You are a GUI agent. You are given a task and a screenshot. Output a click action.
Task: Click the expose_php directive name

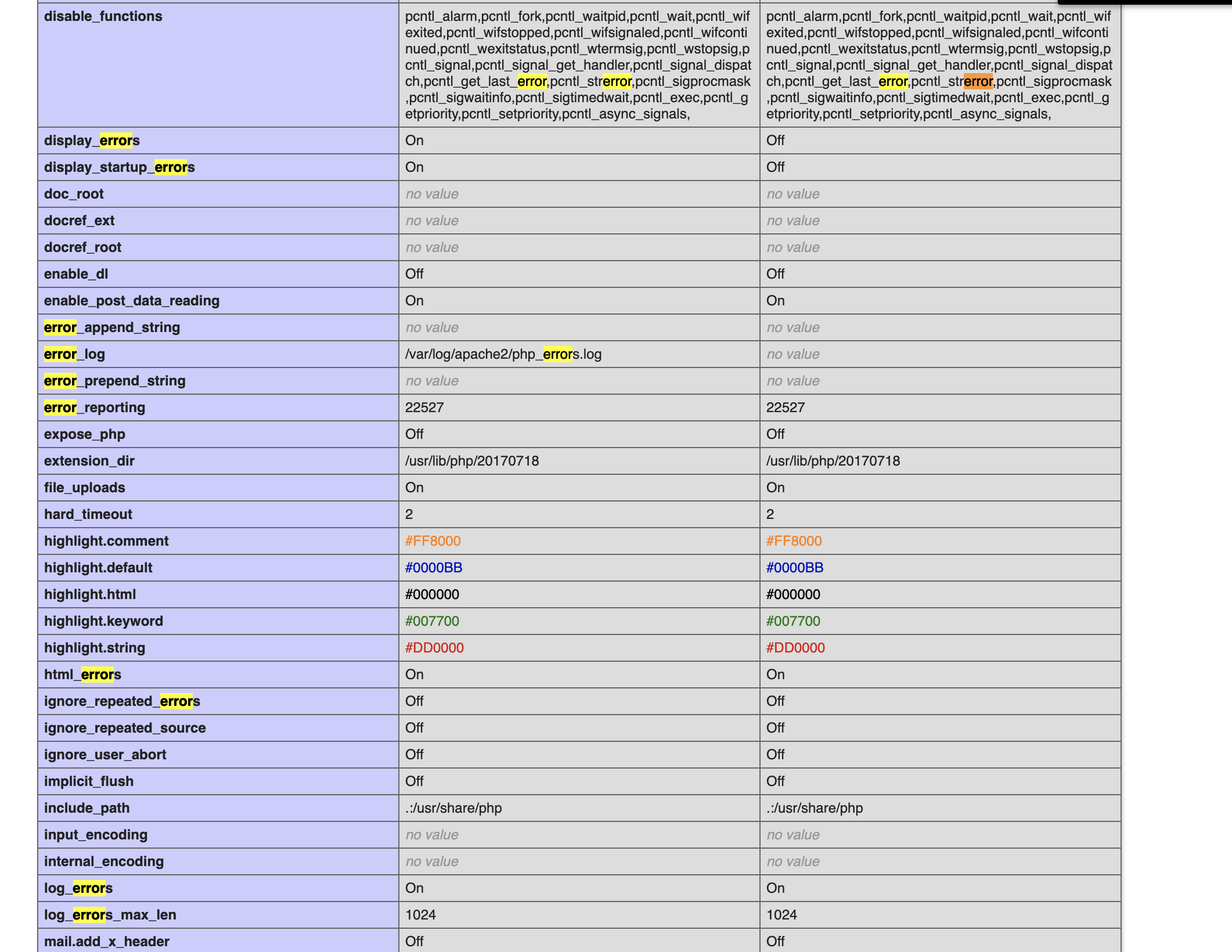point(85,434)
